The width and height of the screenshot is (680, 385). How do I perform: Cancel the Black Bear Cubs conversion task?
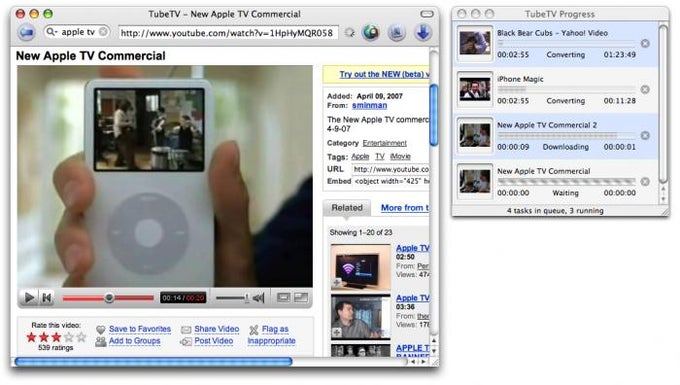(645, 43)
